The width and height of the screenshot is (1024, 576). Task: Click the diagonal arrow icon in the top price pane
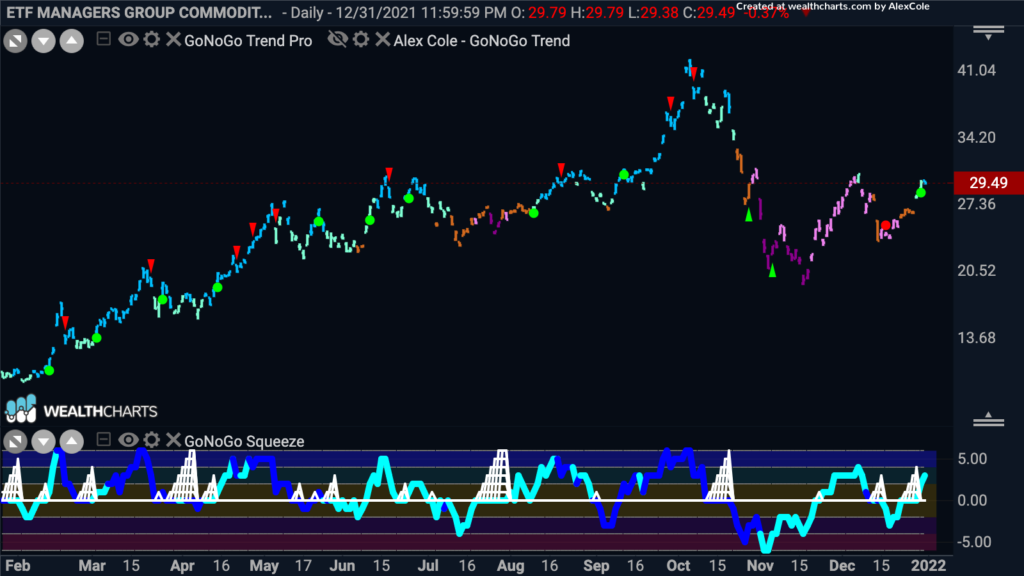click(x=15, y=41)
